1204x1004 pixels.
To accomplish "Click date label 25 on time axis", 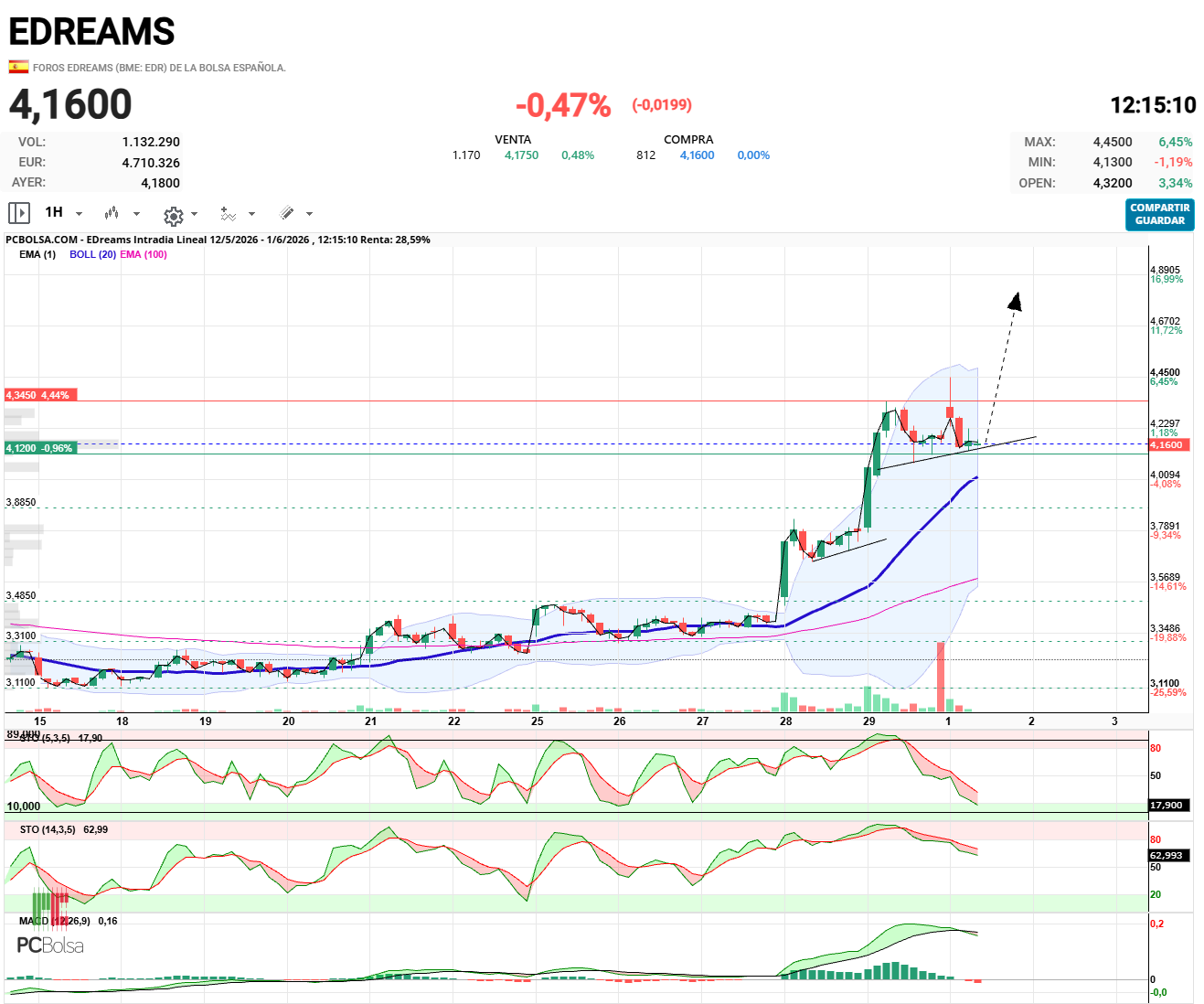I will [x=537, y=721].
